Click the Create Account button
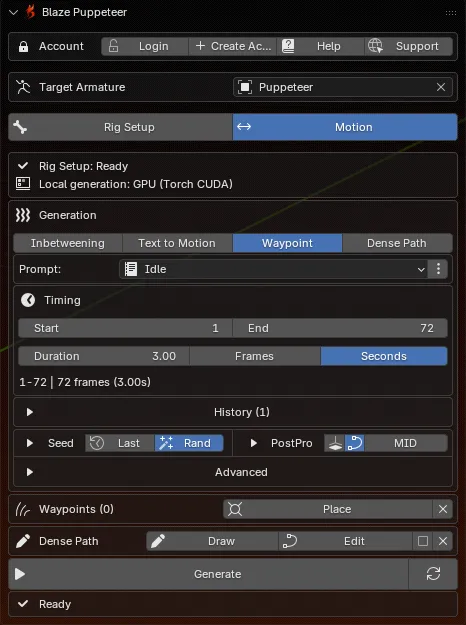 point(232,46)
